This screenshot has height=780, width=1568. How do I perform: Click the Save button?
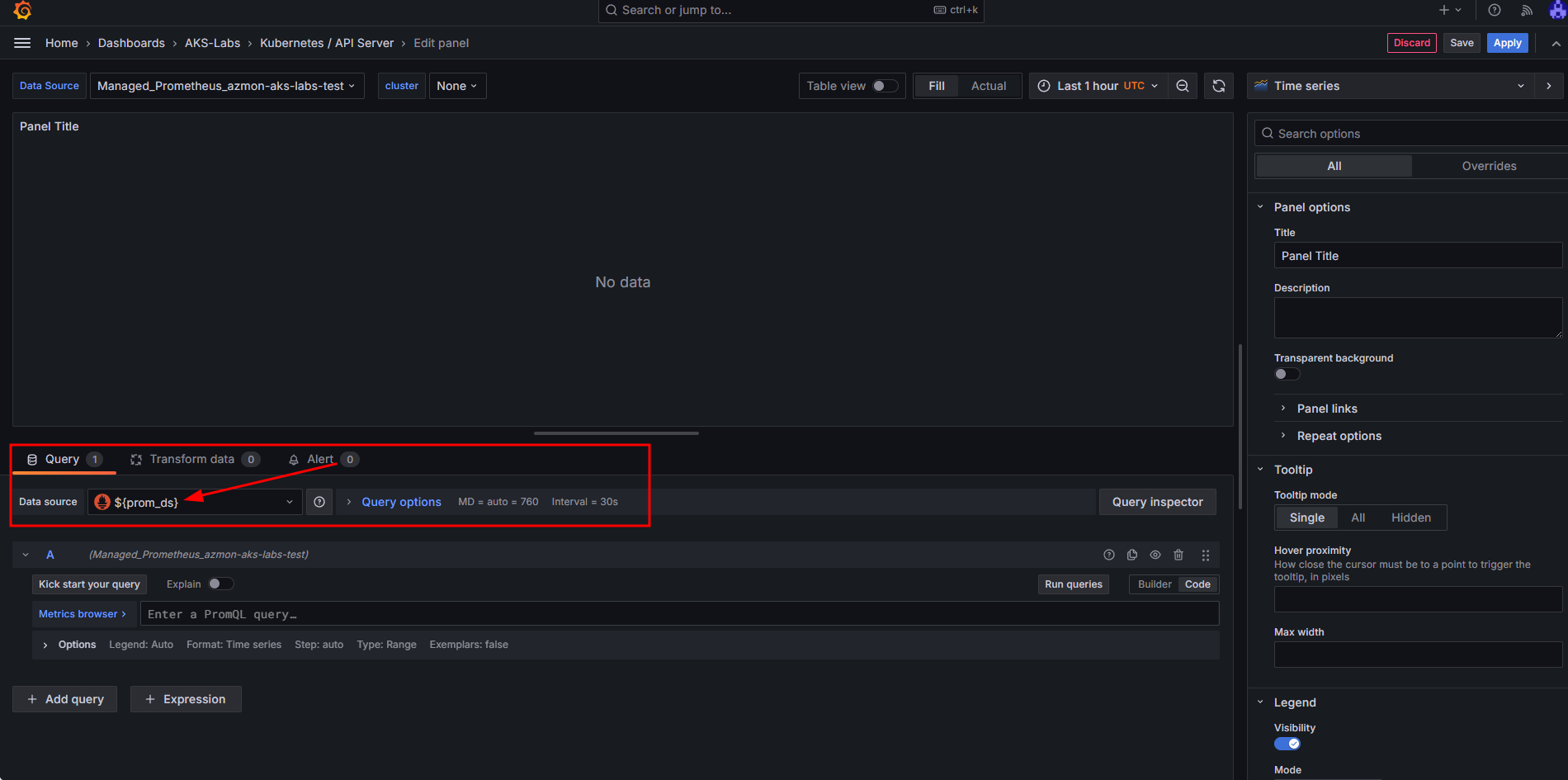tap(1462, 43)
